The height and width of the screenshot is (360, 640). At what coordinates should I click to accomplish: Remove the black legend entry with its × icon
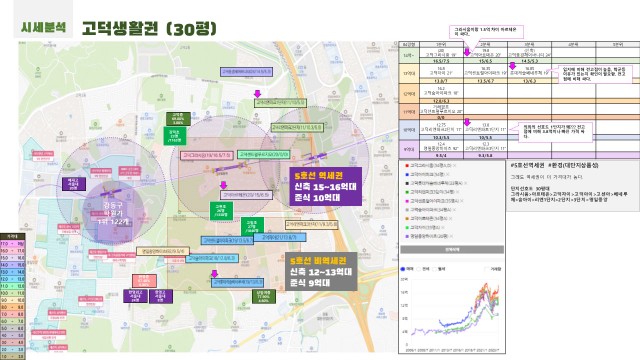click(465, 183)
